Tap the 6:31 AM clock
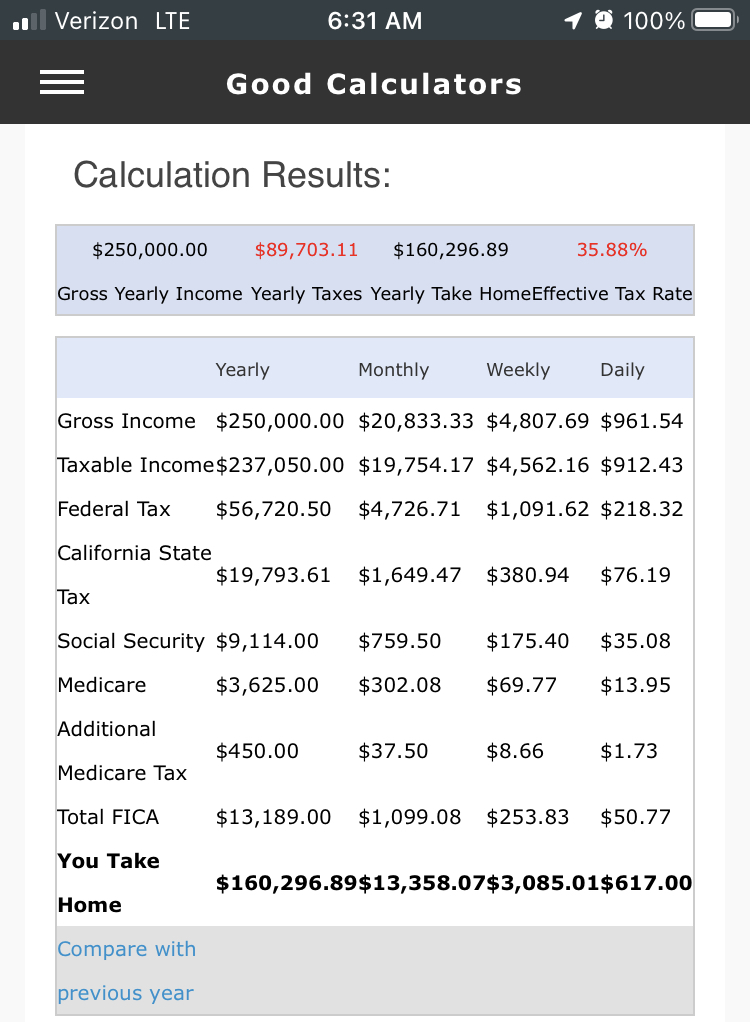 375,20
